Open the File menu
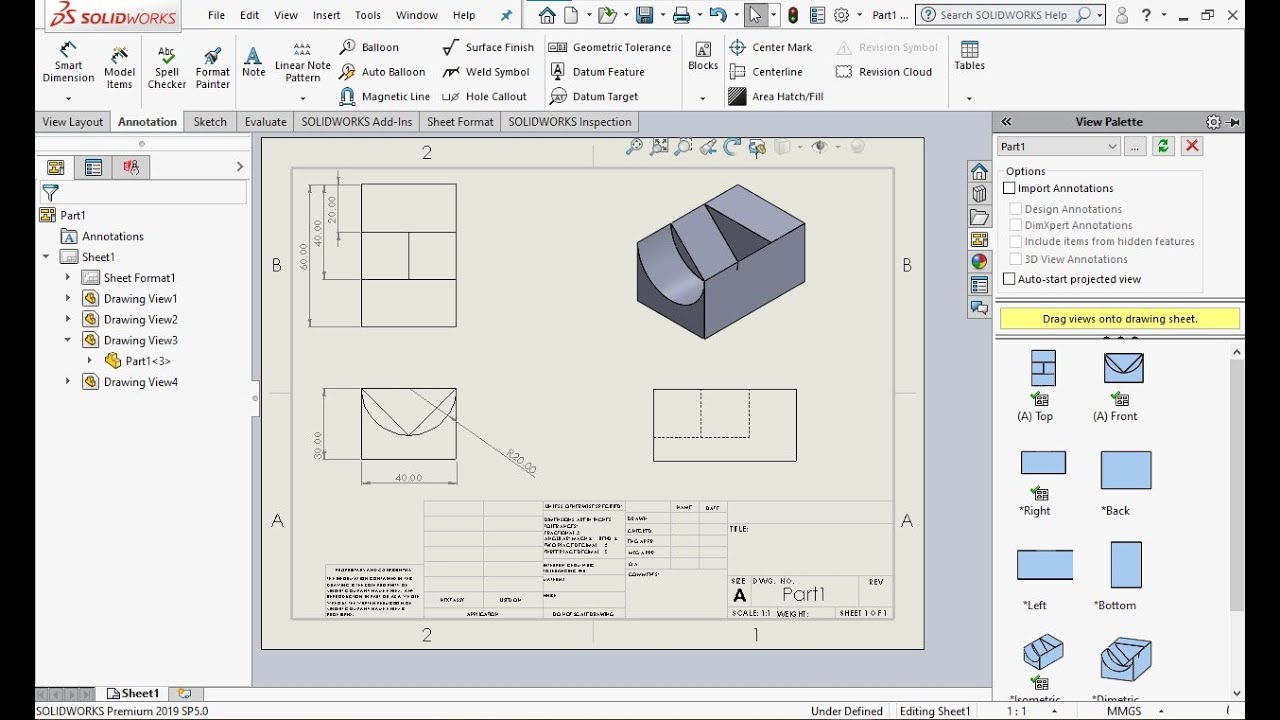 click(216, 15)
